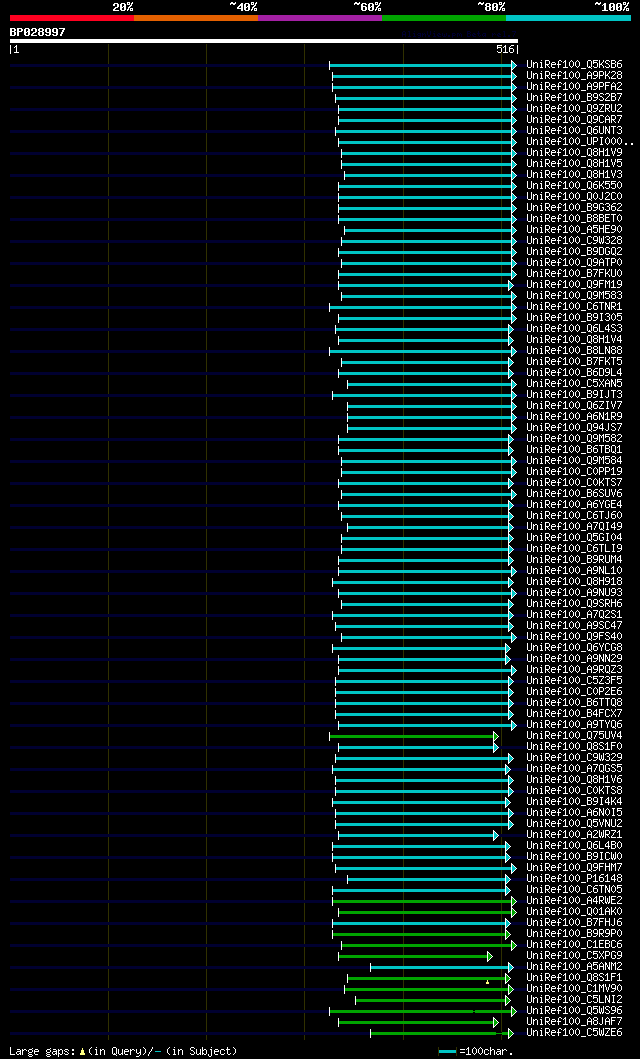640x1059 pixels.
Task: Open hit UniRef100_Q8H1V9
Action: (575, 153)
